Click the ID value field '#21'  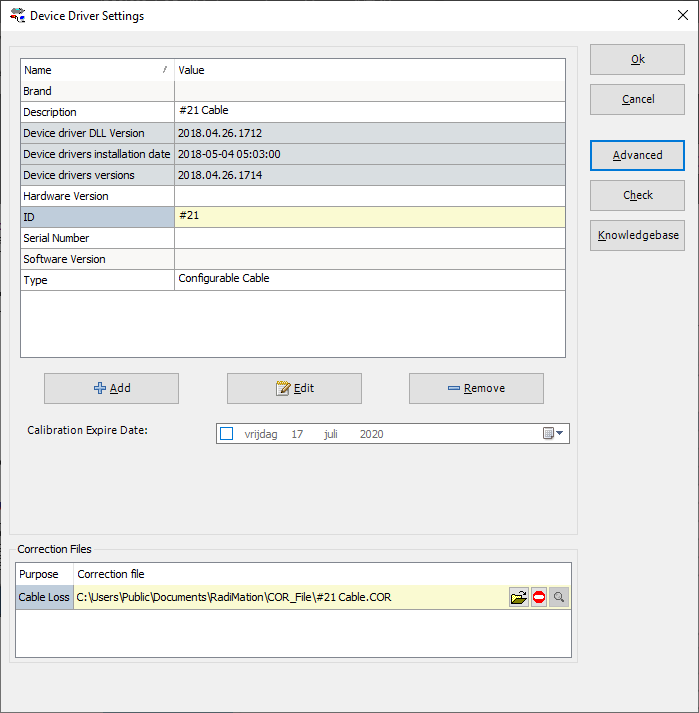click(370, 217)
